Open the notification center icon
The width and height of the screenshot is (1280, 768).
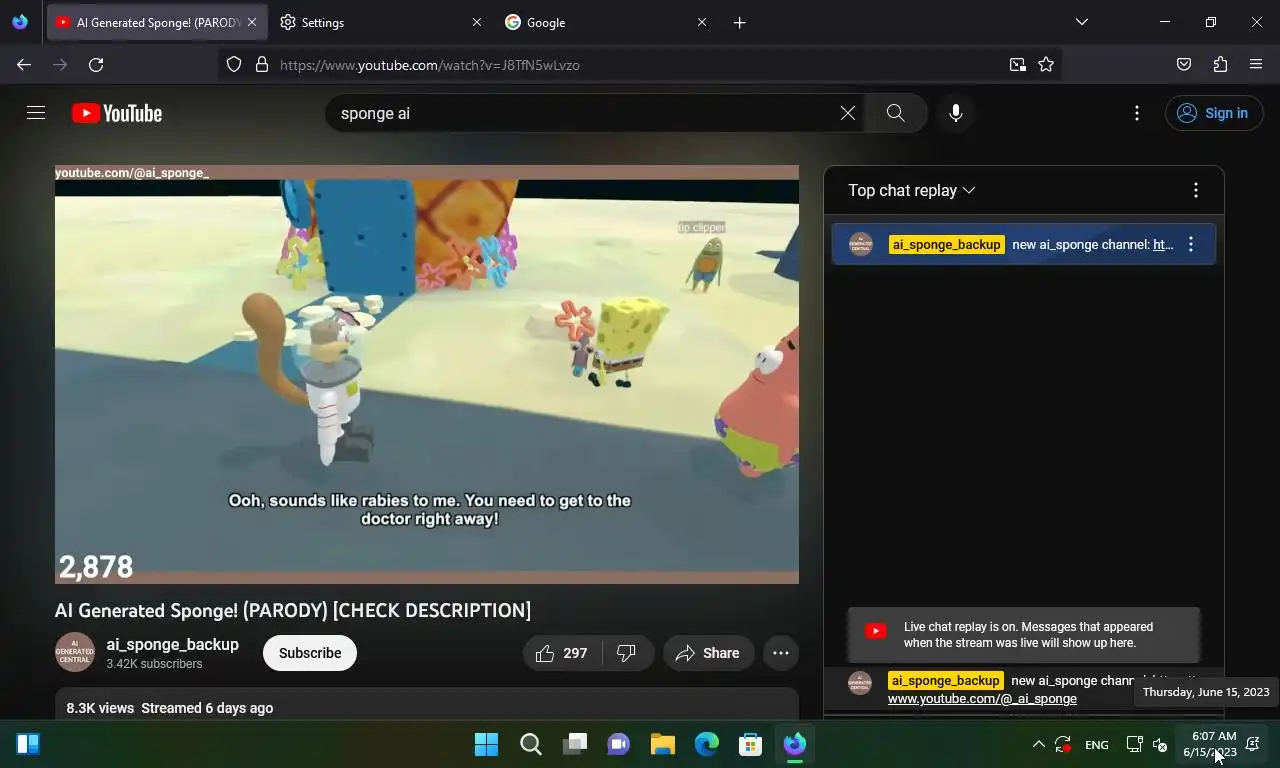coord(1253,744)
